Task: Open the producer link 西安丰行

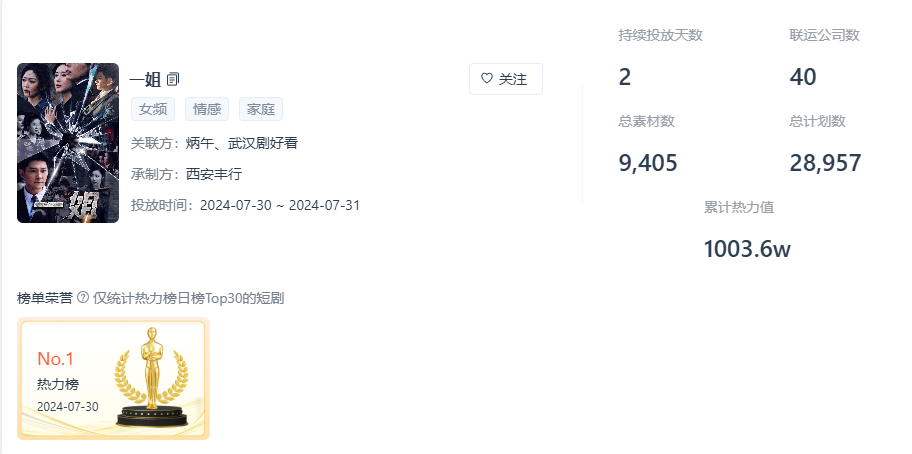Action: click(214, 174)
